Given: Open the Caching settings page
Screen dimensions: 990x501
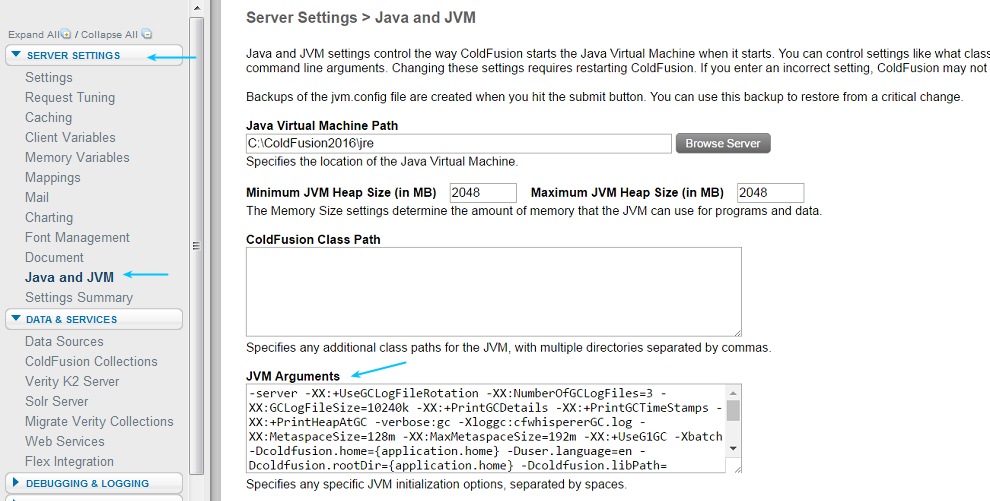Looking at the screenshot, I should pyautogui.click(x=48, y=118).
